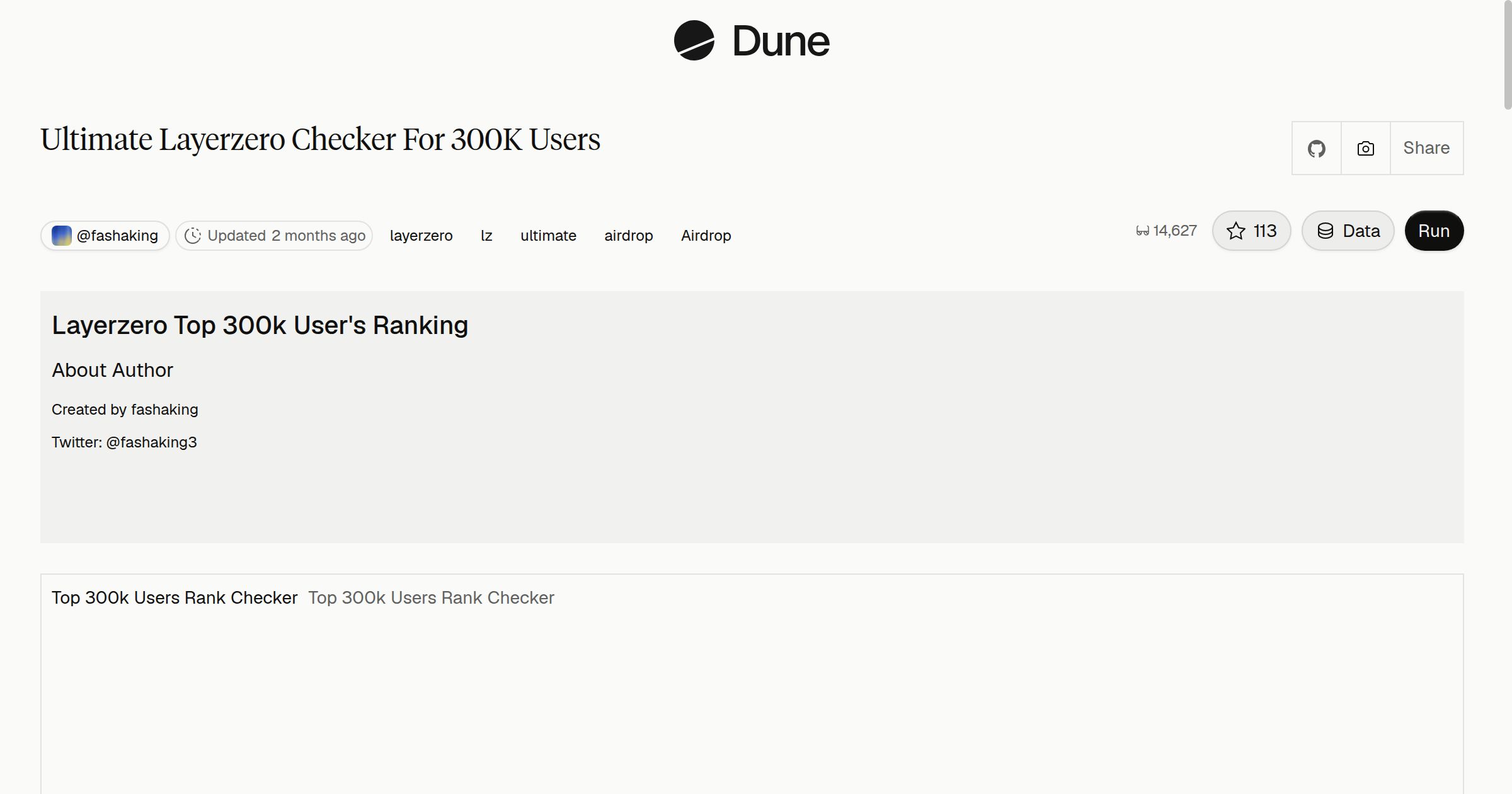This screenshot has width=1512, height=794.
Task: Click the Twitter: @fashaking3 text
Action: tap(124, 442)
